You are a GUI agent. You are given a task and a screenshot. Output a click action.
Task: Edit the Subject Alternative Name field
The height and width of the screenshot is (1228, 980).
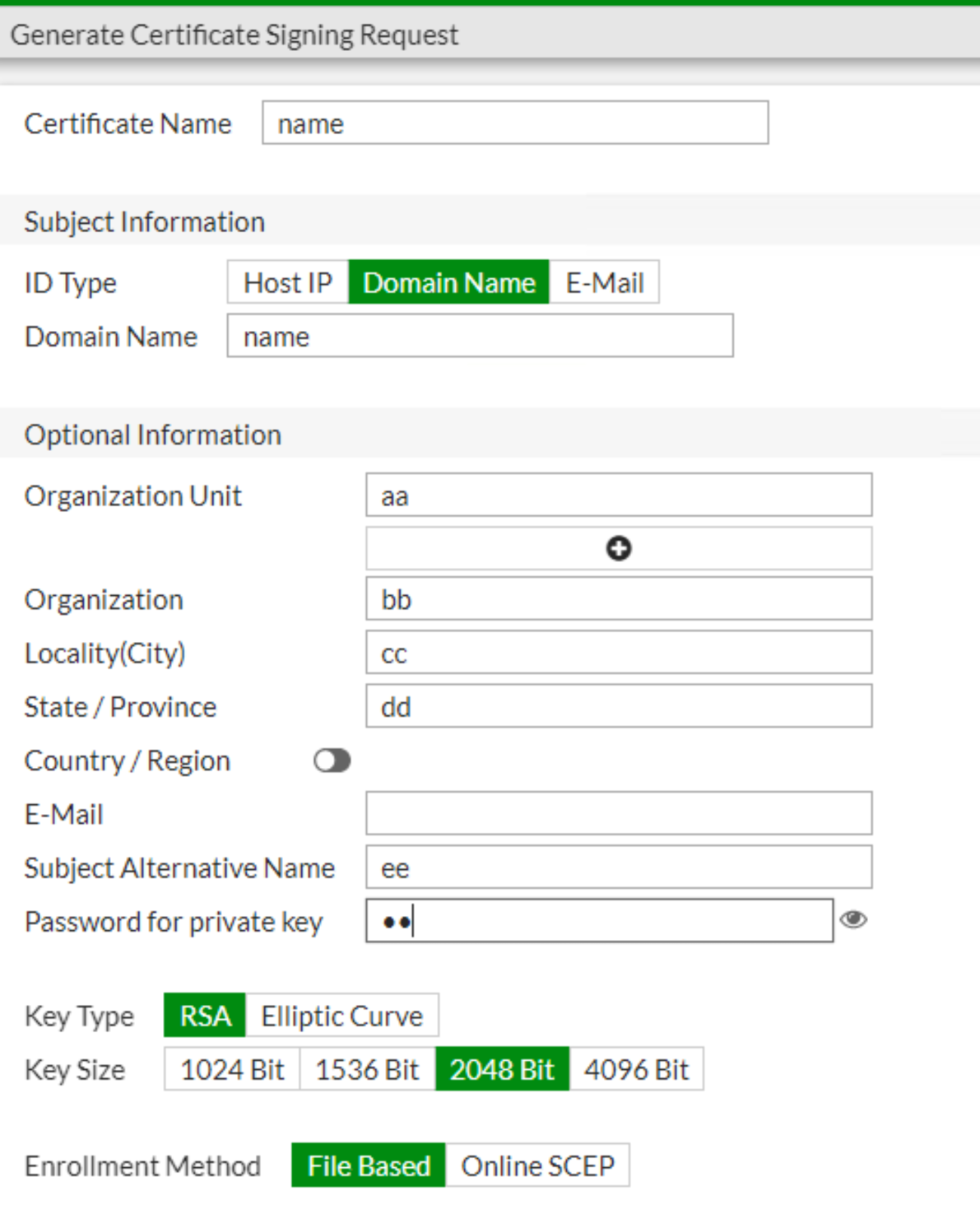pyautogui.click(x=619, y=867)
